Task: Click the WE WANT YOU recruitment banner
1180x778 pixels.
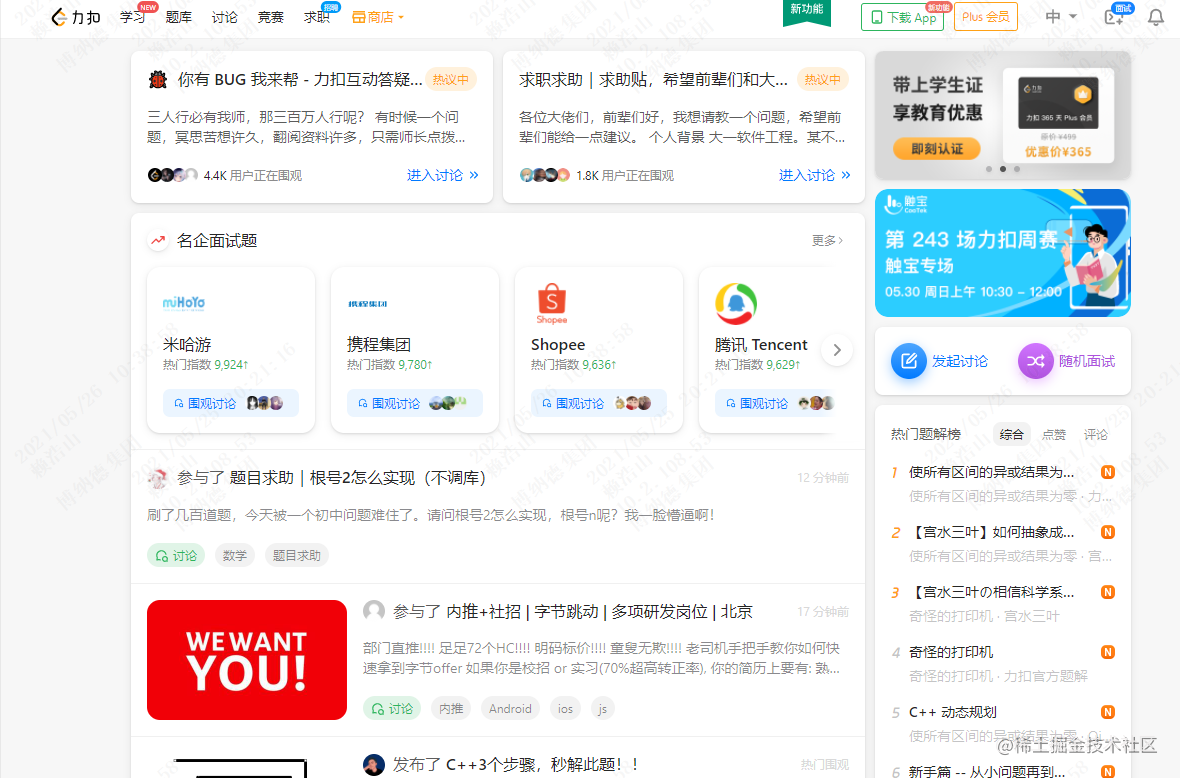Action: pos(246,660)
